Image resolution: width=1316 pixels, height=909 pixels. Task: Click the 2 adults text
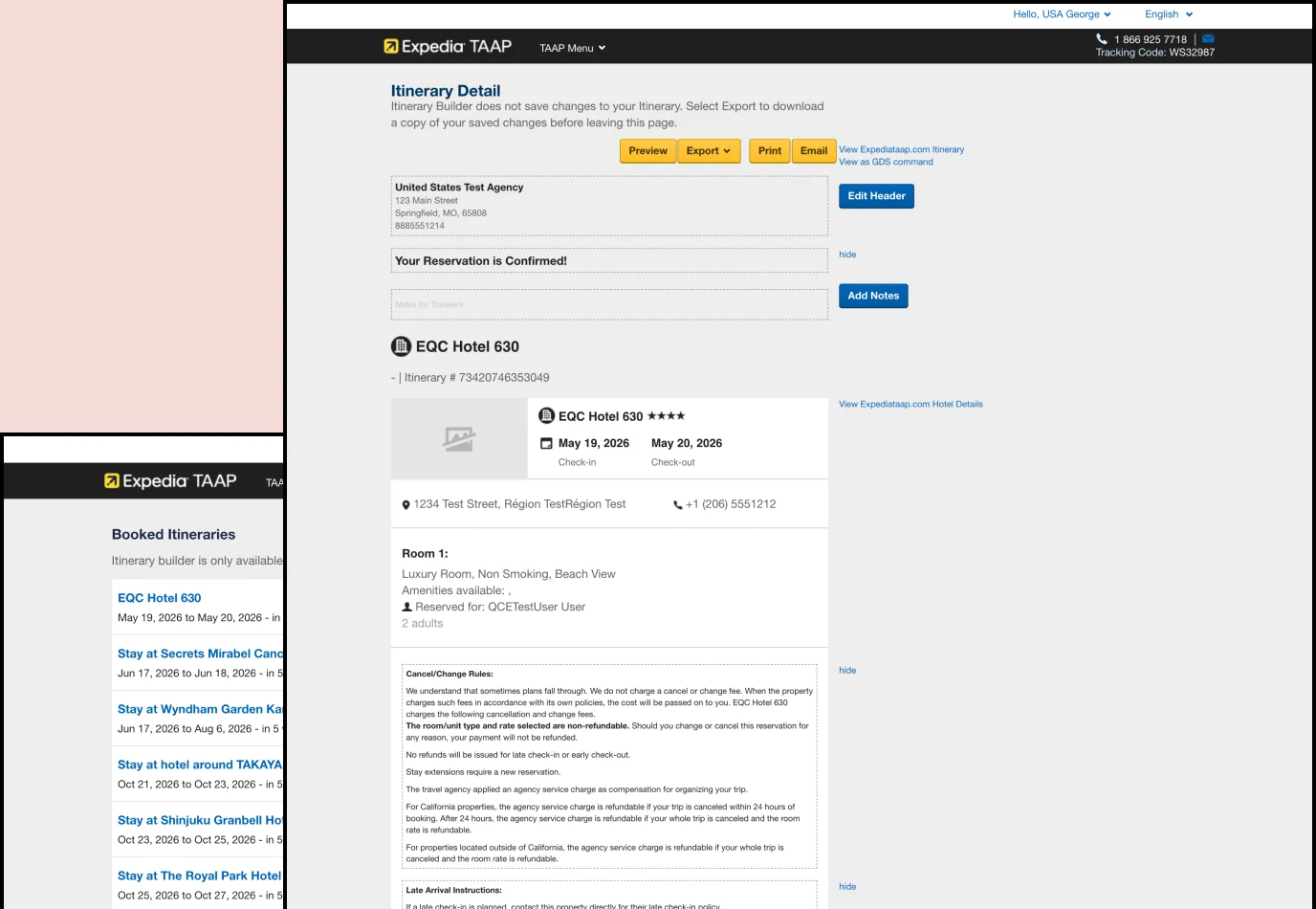tap(423, 623)
